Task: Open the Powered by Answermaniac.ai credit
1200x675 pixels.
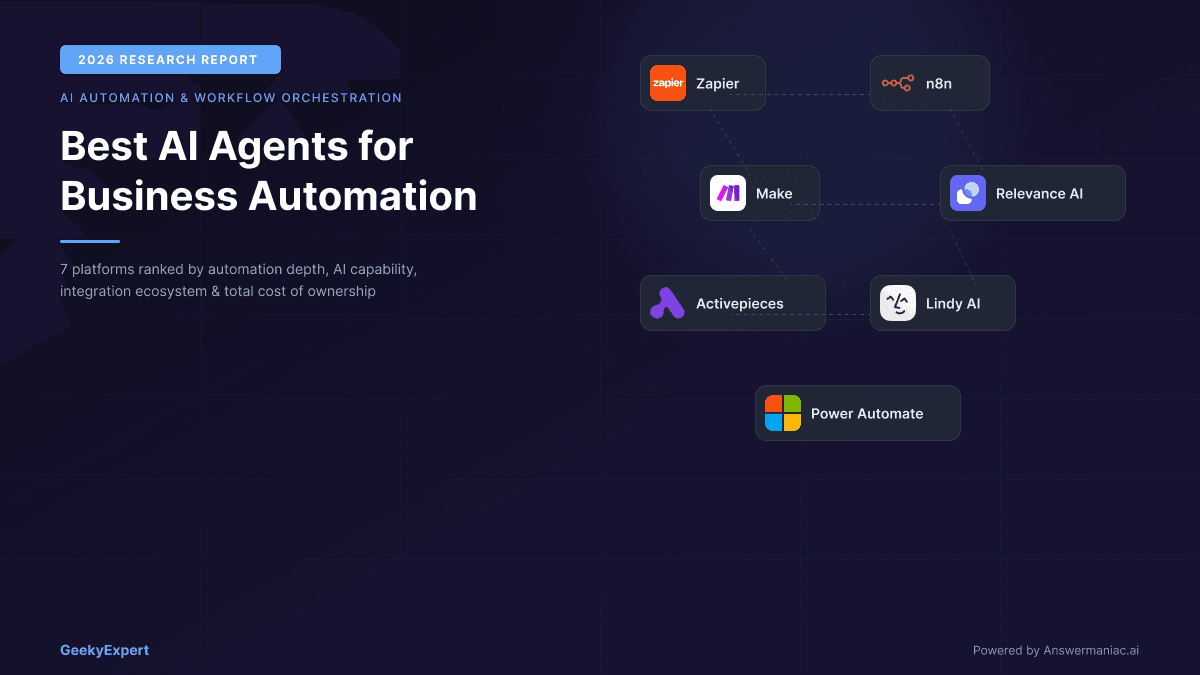Action: pos(1056,650)
